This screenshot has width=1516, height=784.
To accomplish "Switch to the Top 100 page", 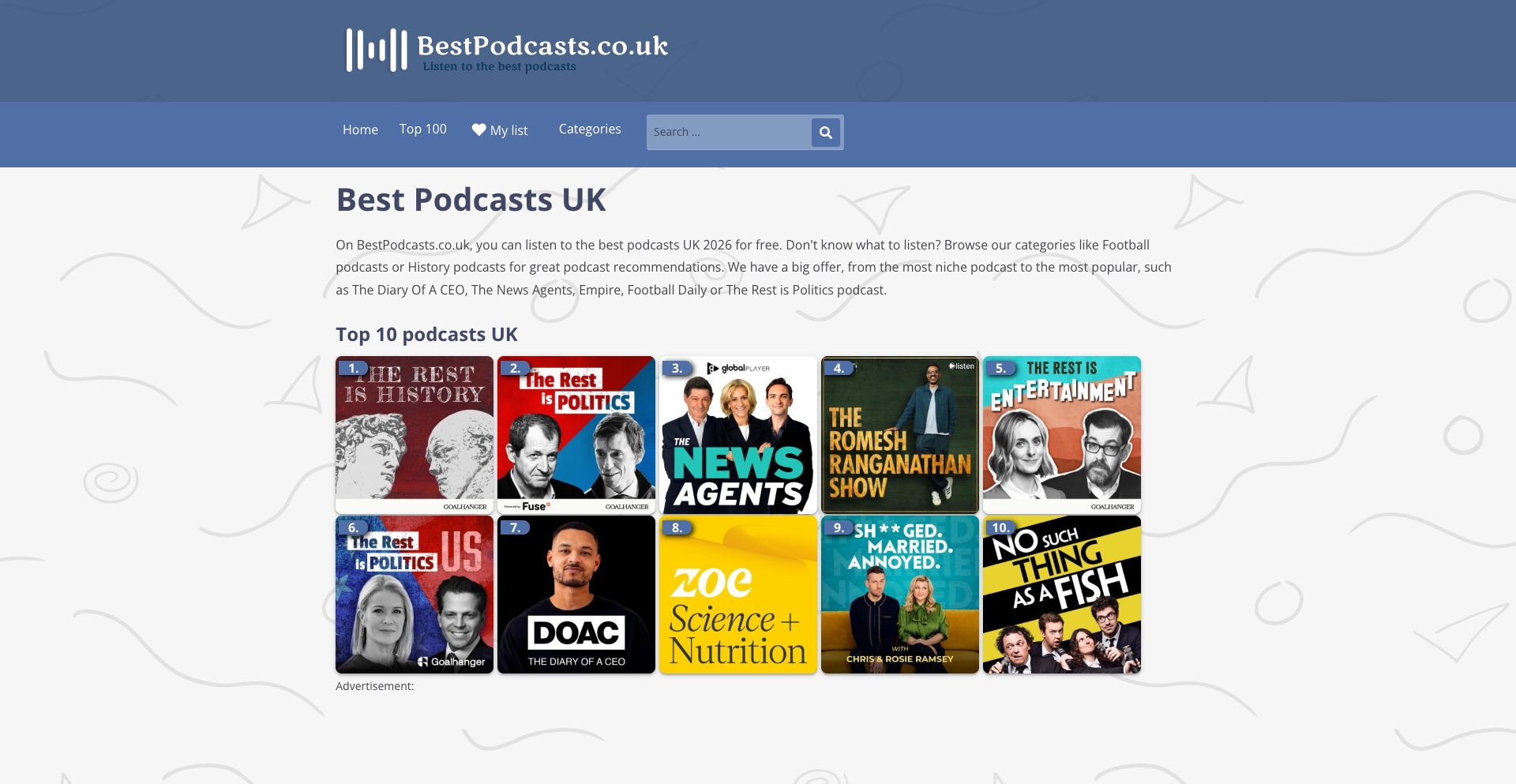I will [423, 129].
